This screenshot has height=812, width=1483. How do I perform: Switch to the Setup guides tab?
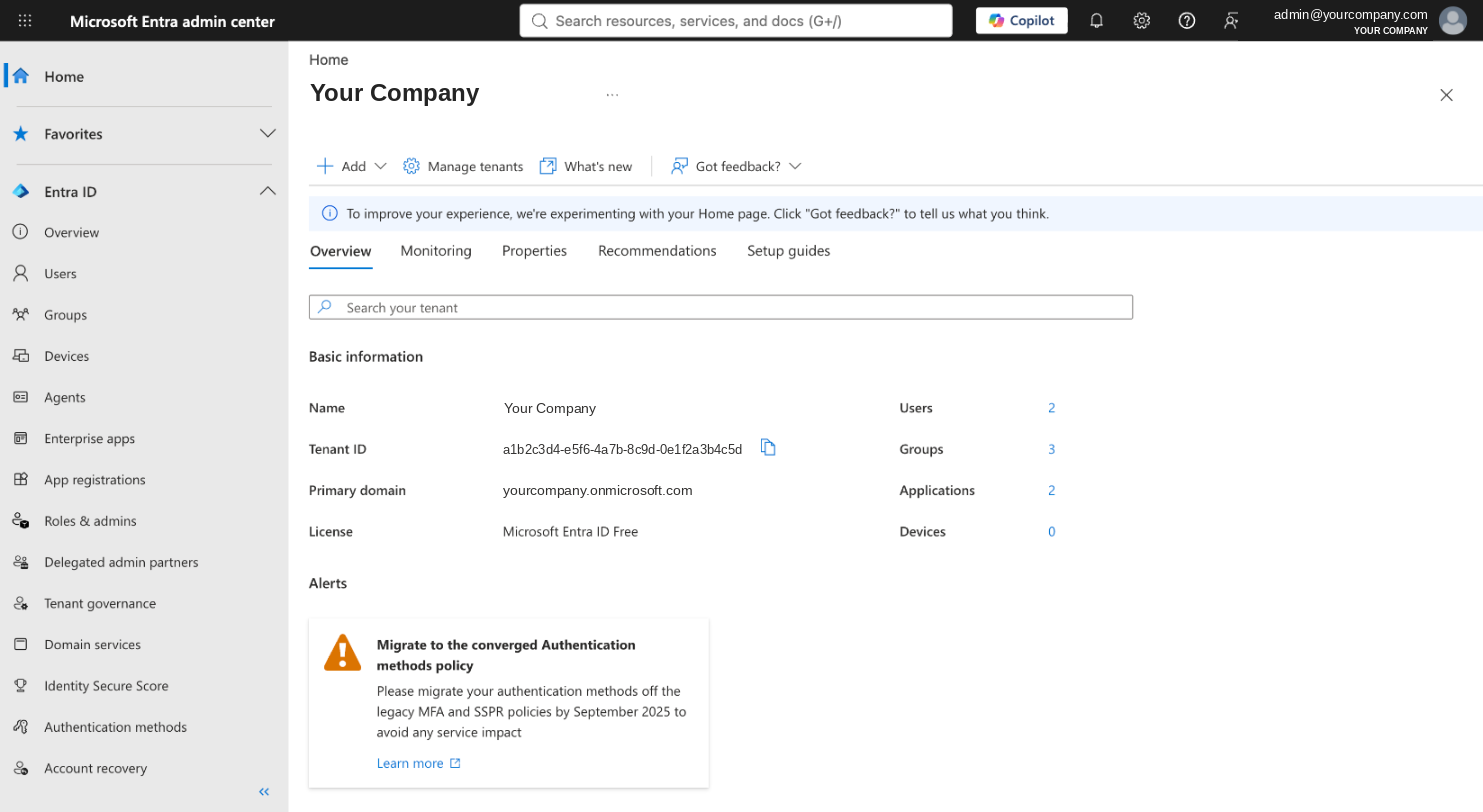(789, 251)
